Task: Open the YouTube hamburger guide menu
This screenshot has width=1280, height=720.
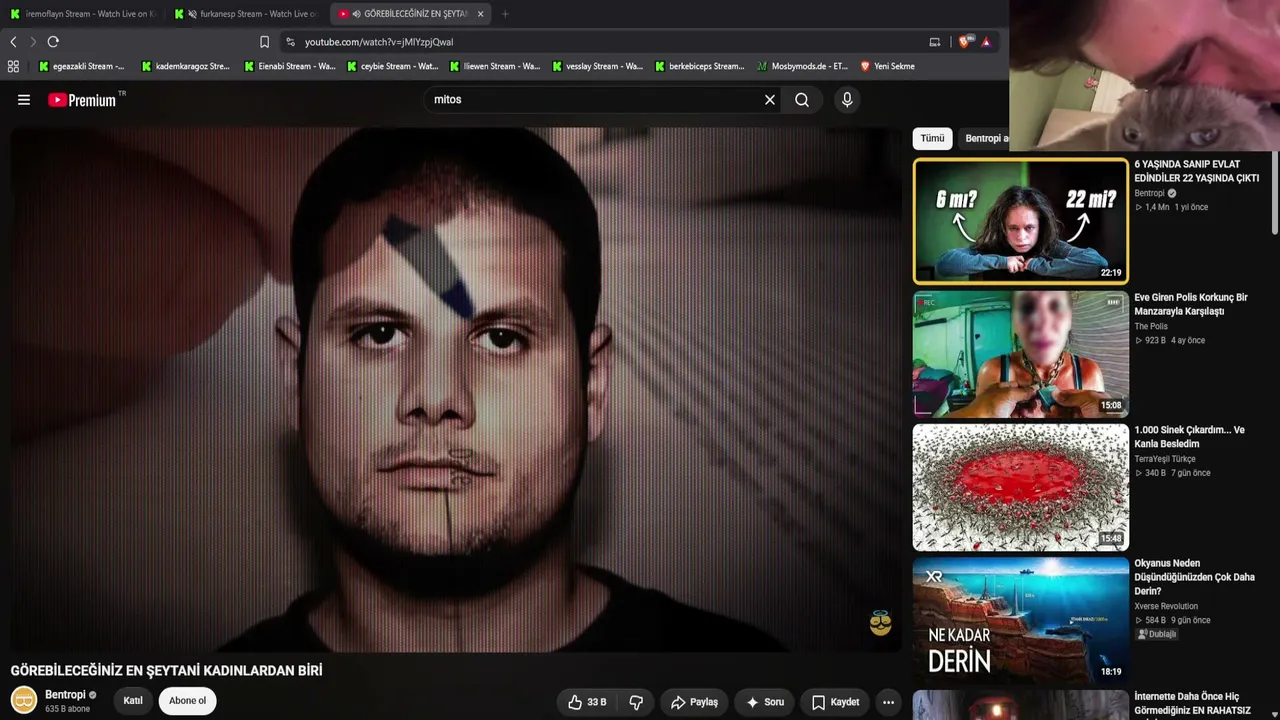Action: [24, 100]
